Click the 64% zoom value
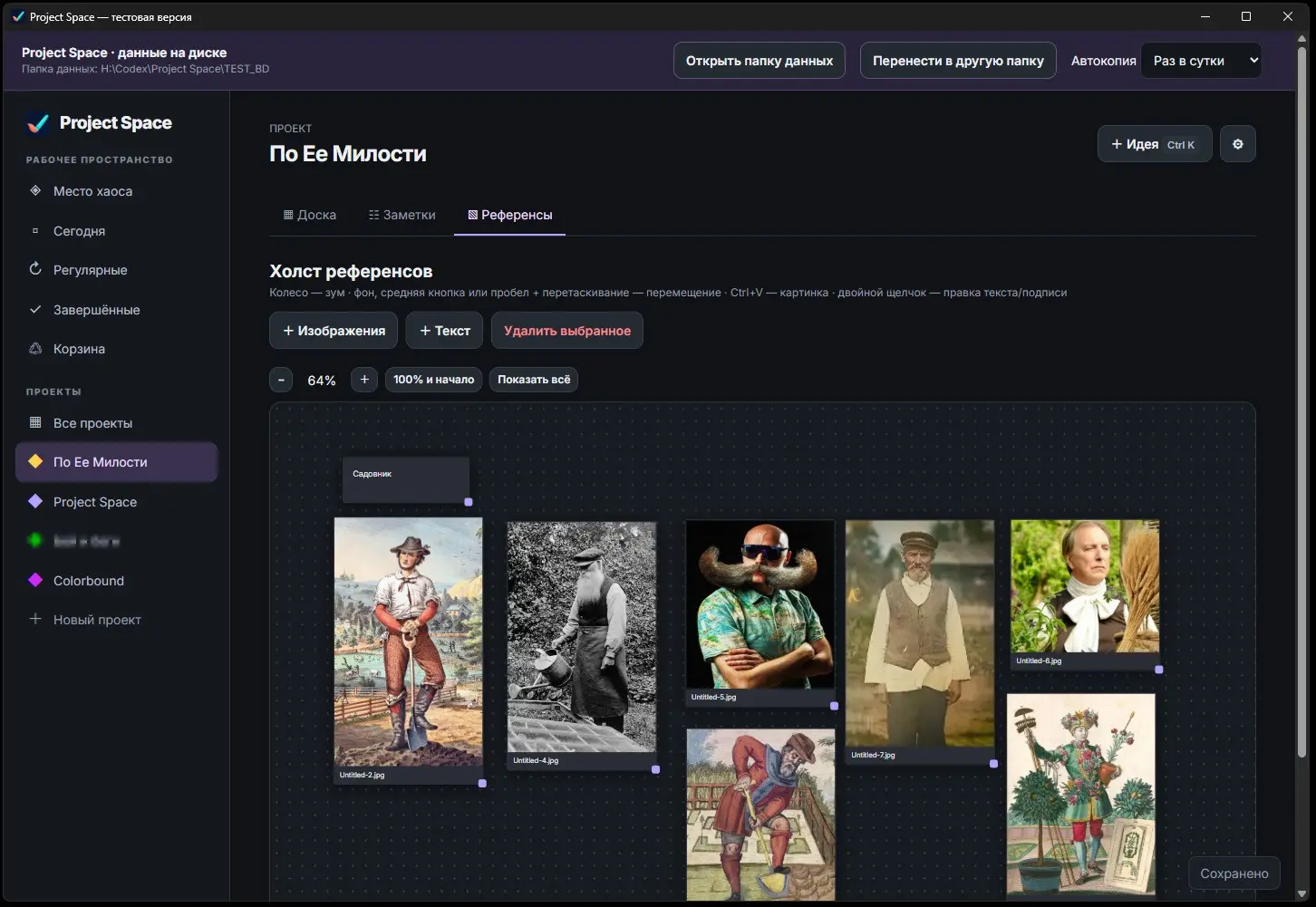1316x907 pixels. [x=322, y=381]
